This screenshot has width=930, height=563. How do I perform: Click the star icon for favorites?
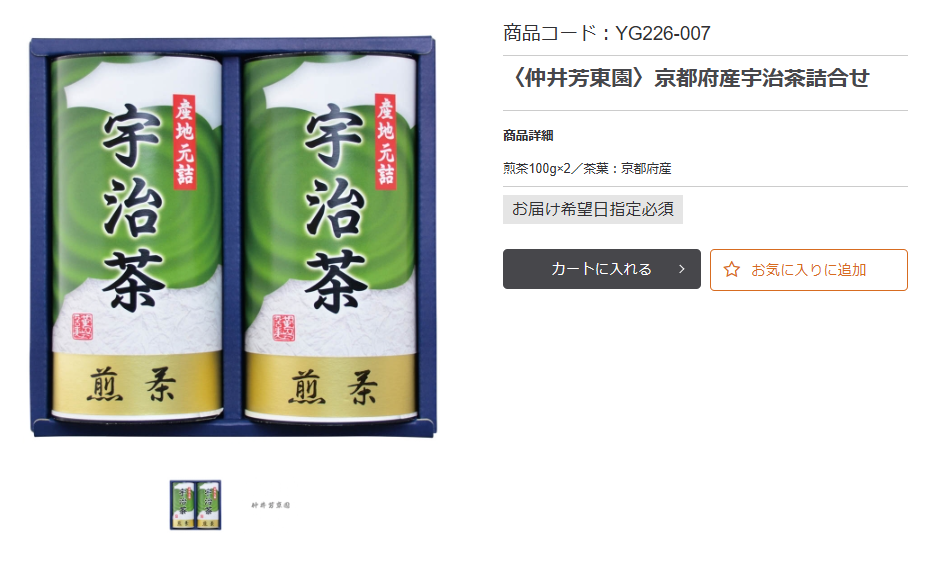(732, 270)
